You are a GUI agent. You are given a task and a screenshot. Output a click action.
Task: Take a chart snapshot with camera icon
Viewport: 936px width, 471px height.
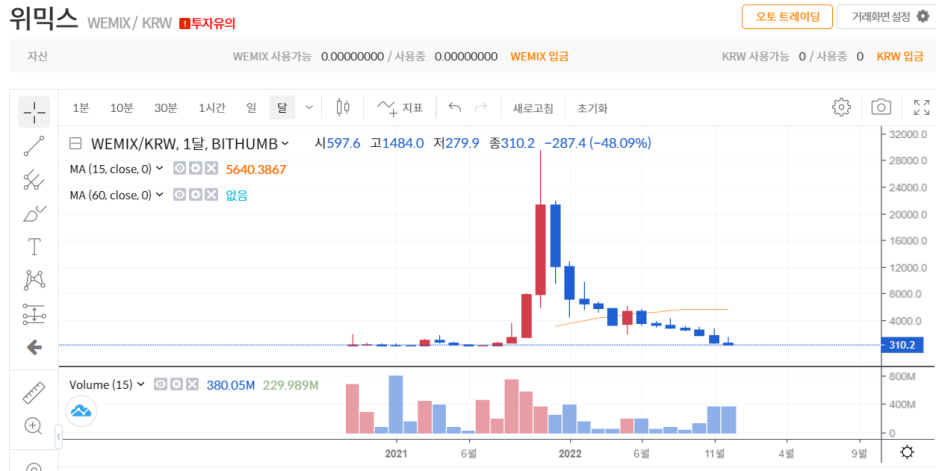[x=881, y=107]
